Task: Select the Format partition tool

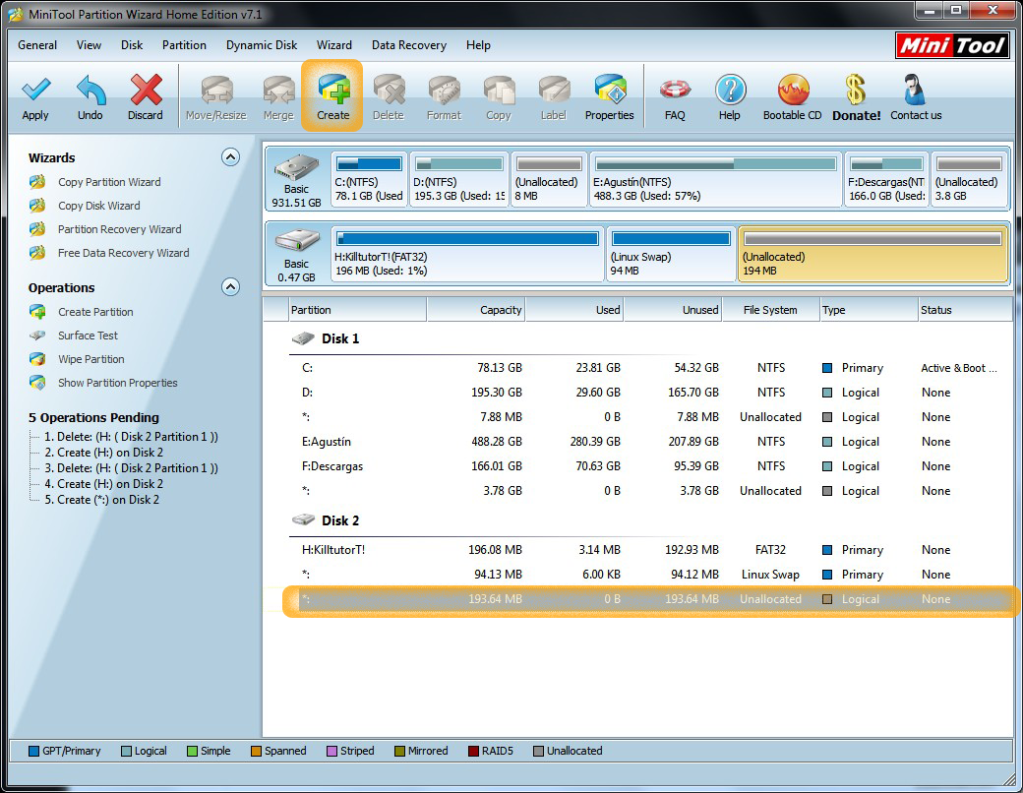Action: point(444,98)
